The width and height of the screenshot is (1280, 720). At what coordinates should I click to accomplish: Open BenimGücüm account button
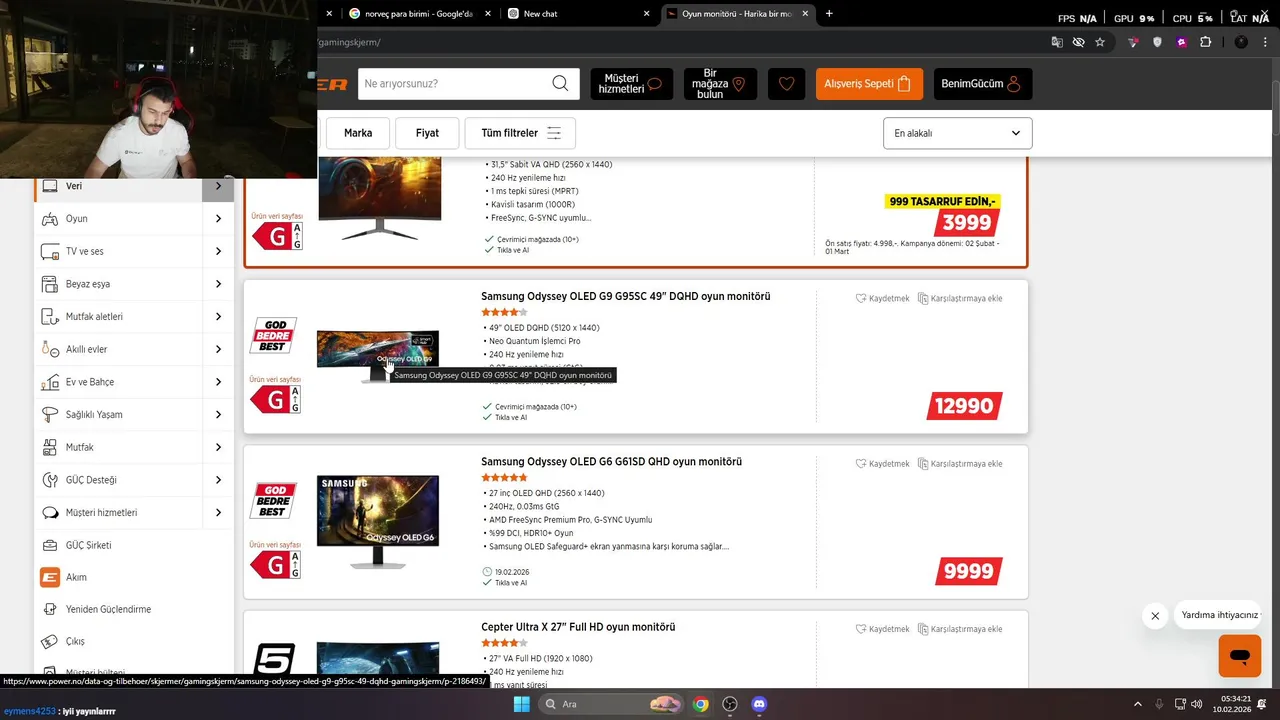983,84
